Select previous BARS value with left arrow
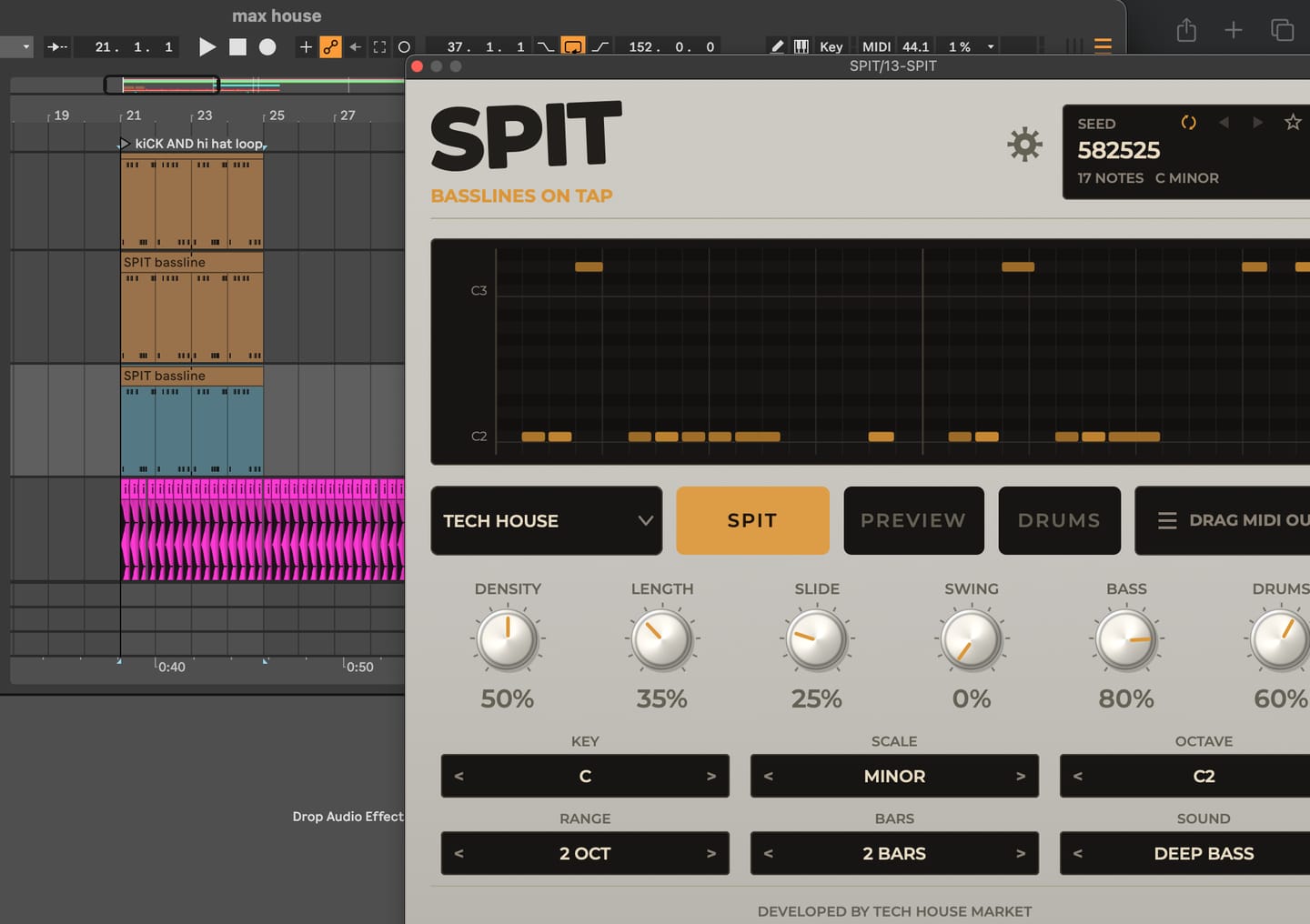This screenshot has height=924, width=1310. (769, 853)
